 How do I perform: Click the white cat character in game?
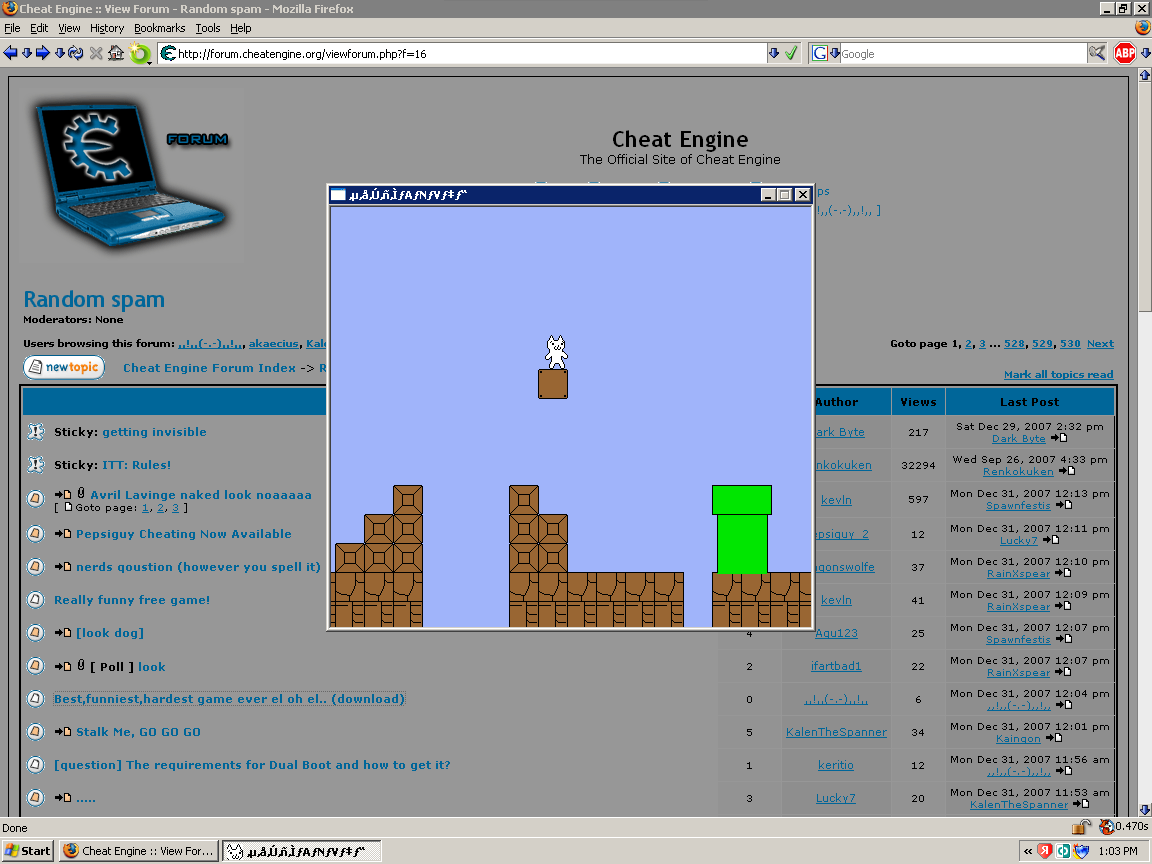coord(556,352)
